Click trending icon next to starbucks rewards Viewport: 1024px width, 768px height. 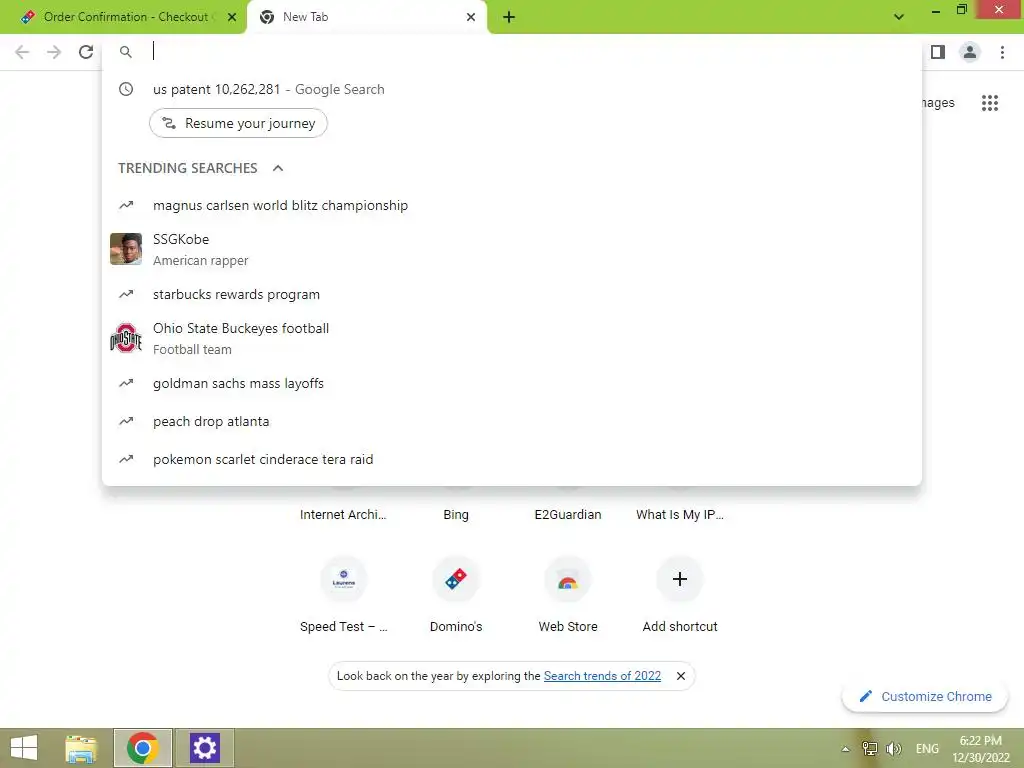pyautogui.click(x=126, y=295)
